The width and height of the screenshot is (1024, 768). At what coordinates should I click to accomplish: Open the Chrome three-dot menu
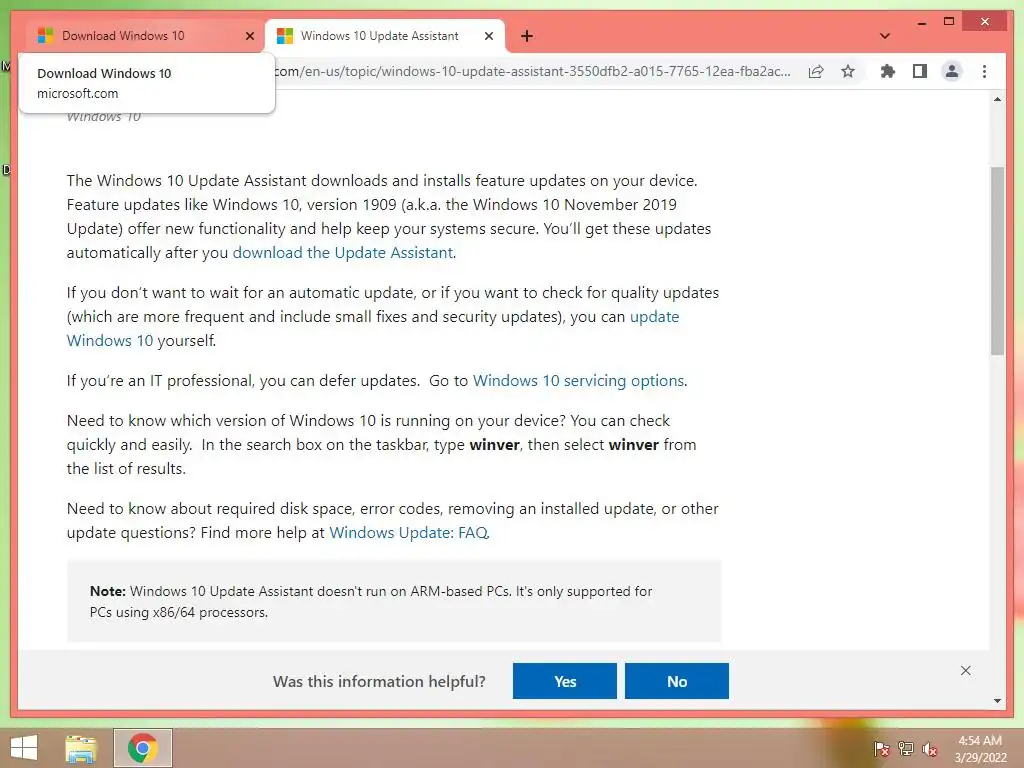[984, 71]
